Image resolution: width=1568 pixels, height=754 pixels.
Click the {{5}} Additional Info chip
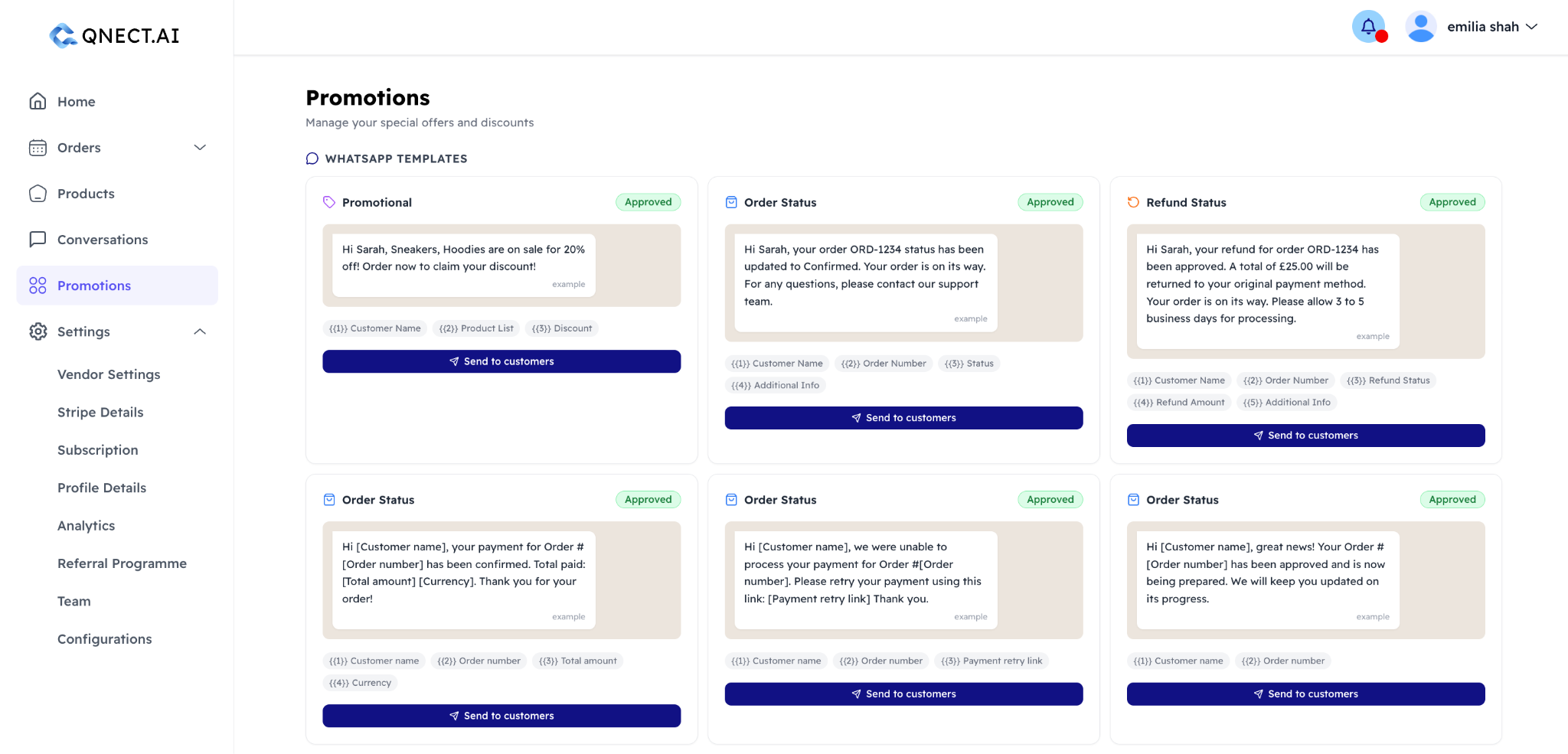click(x=1287, y=403)
